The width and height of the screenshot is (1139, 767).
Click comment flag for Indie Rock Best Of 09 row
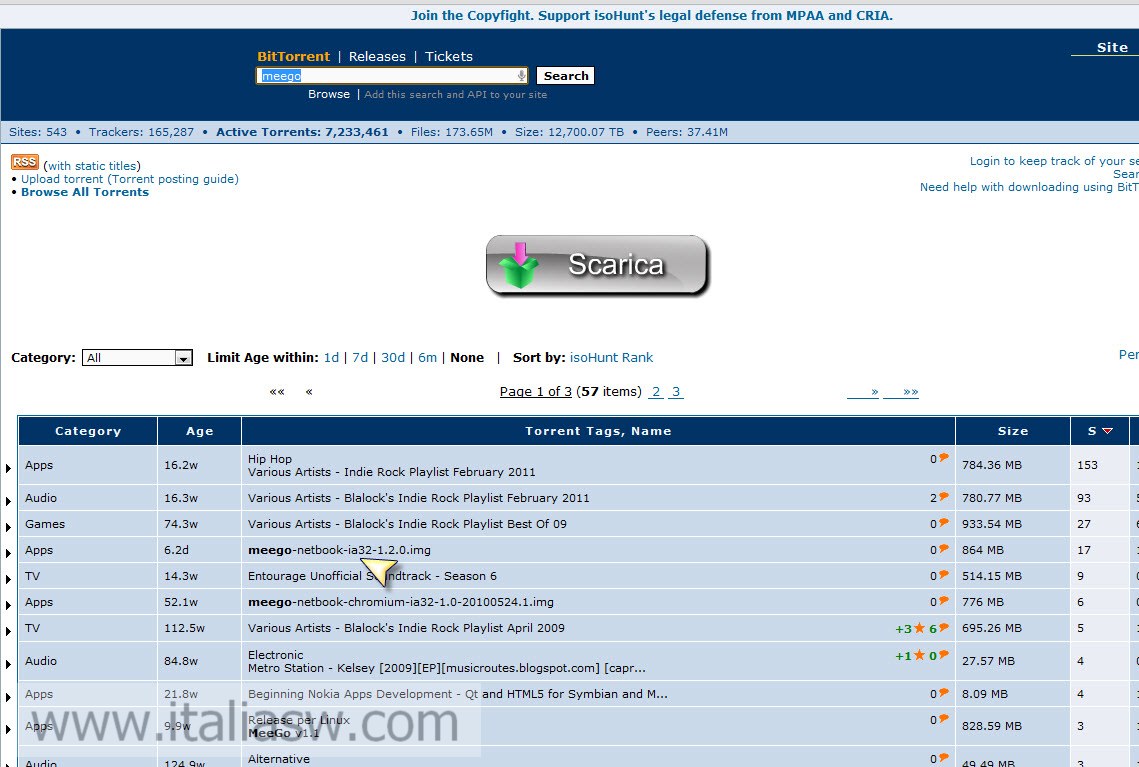(944, 523)
